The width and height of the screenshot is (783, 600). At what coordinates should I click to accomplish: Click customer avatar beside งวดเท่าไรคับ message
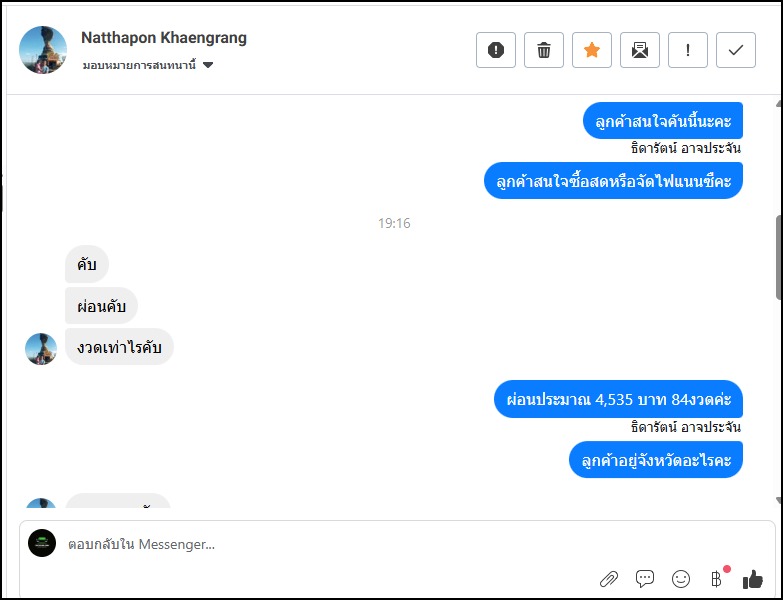(x=41, y=349)
